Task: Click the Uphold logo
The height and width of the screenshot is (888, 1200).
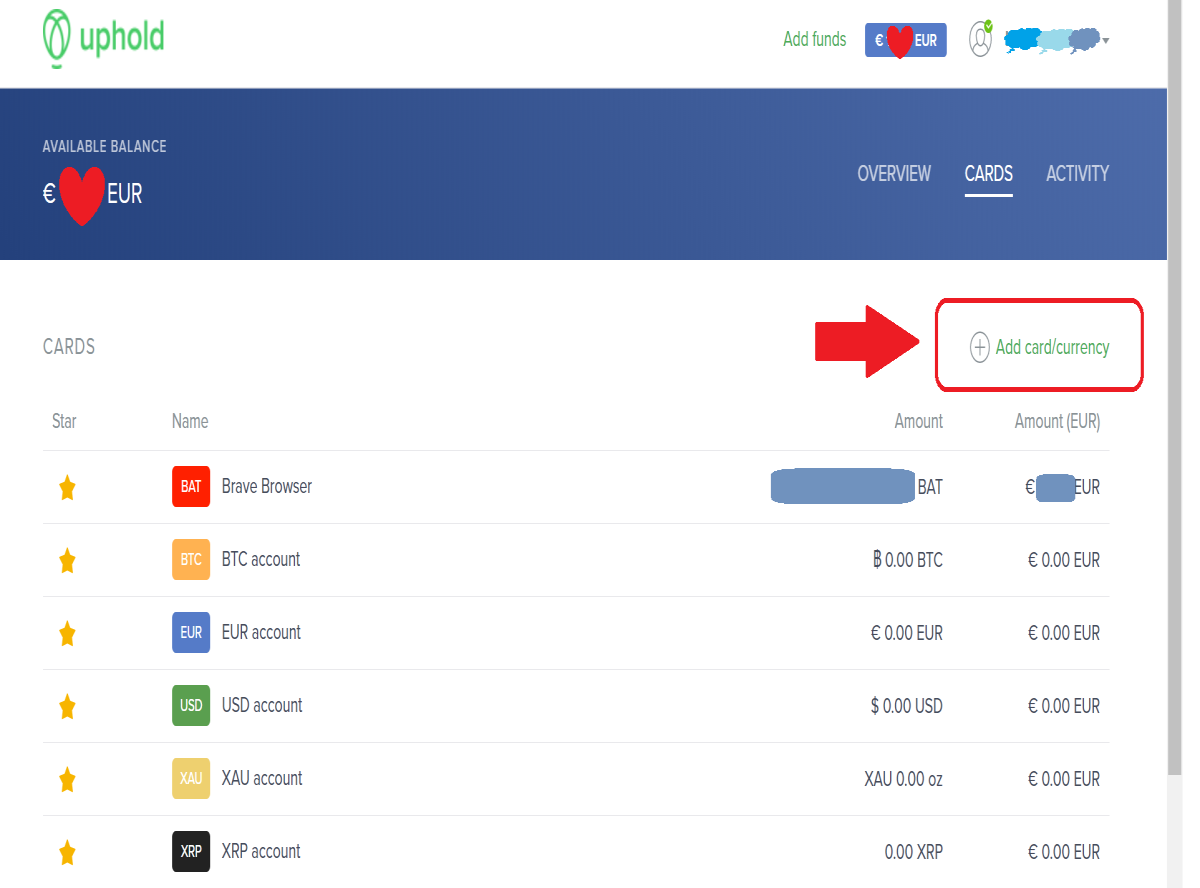Action: [103, 39]
